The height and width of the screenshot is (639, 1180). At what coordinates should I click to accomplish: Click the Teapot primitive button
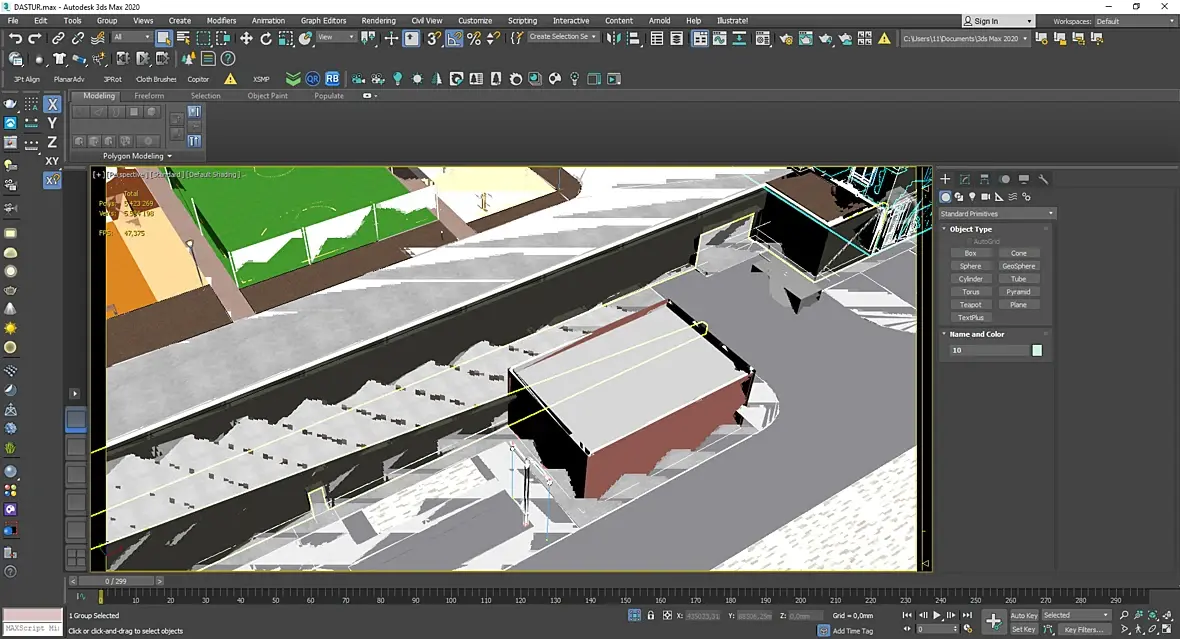(970, 305)
